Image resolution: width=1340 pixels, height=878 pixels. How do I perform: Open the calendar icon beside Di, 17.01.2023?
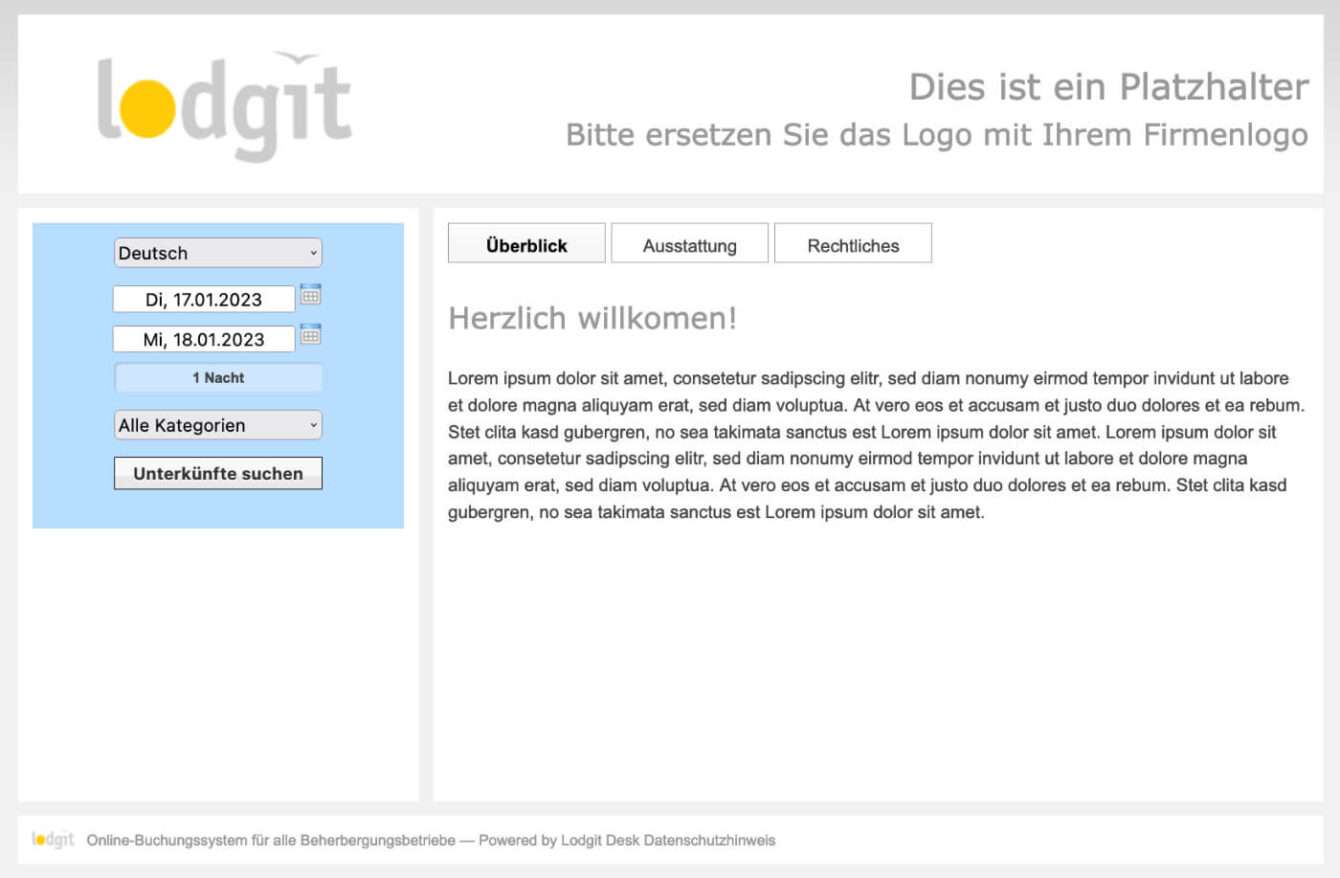point(311,295)
